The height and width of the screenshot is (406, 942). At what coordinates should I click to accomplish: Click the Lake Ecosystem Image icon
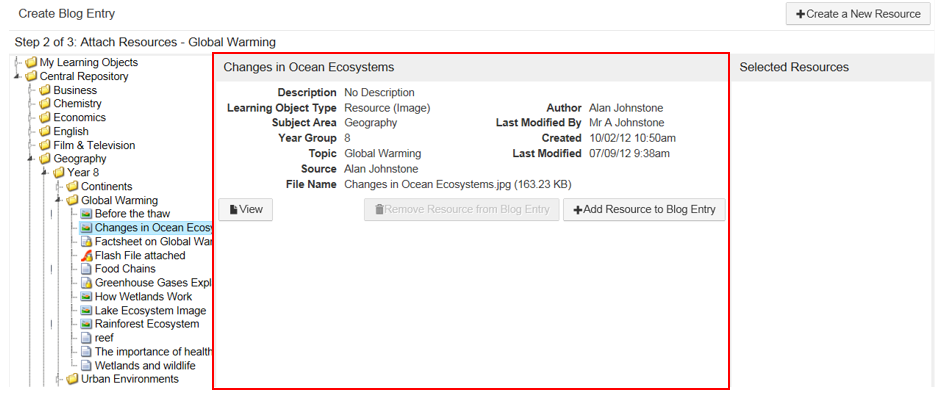click(x=86, y=310)
